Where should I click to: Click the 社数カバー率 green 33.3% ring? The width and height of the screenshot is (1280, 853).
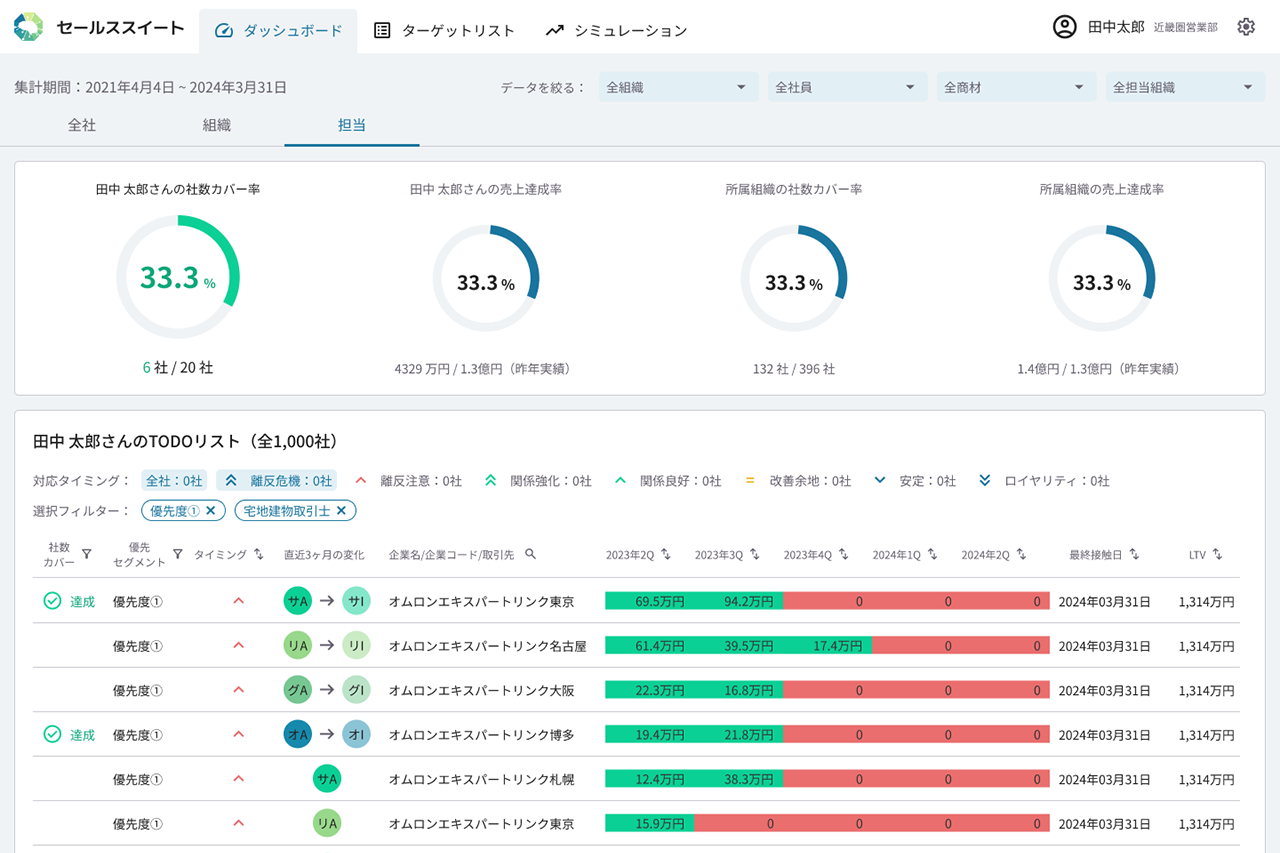pyautogui.click(x=178, y=277)
